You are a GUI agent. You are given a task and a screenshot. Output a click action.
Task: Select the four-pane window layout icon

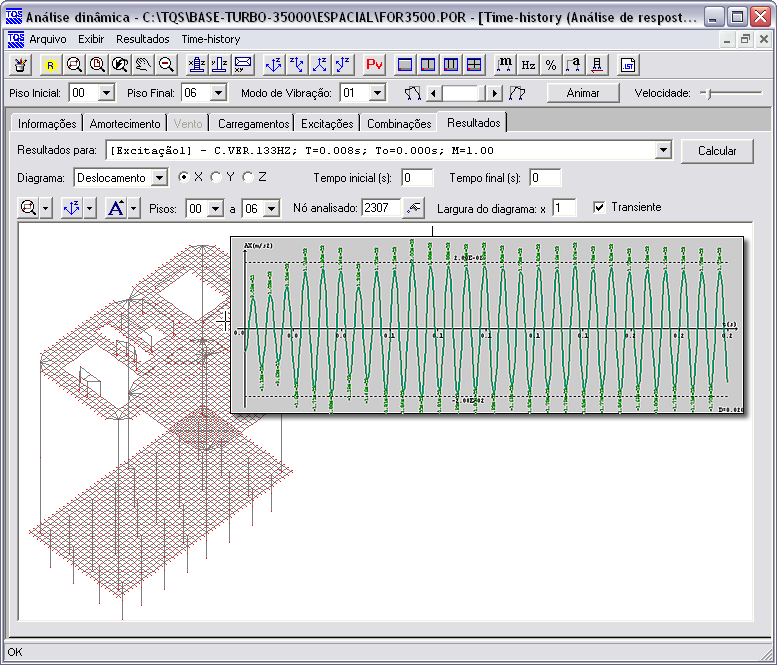[x=473, y=65]
